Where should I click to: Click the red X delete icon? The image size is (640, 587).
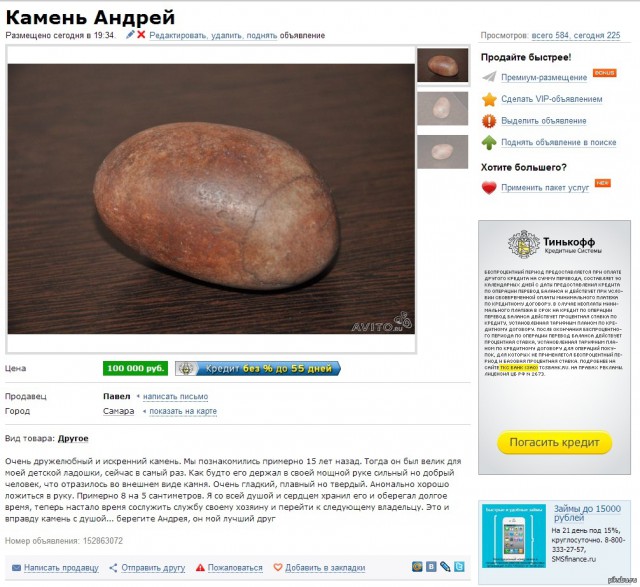click(141, 35)
